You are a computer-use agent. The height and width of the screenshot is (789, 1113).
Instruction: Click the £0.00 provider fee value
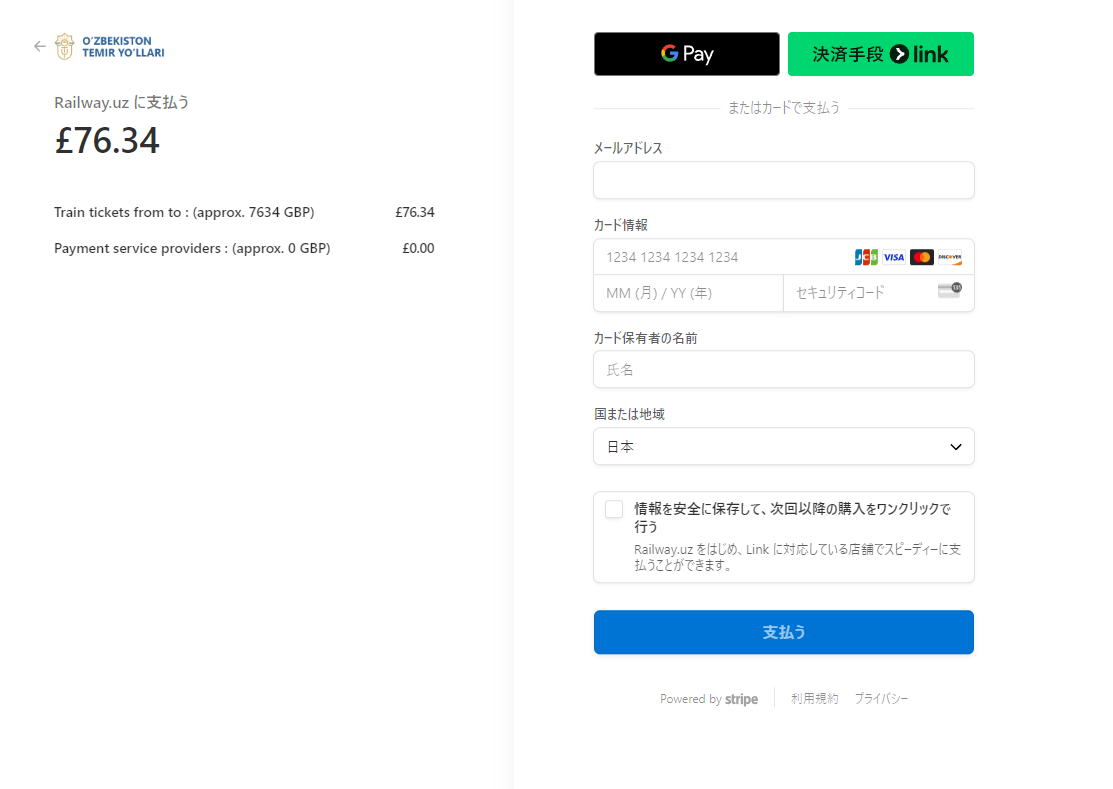point(418,248)
